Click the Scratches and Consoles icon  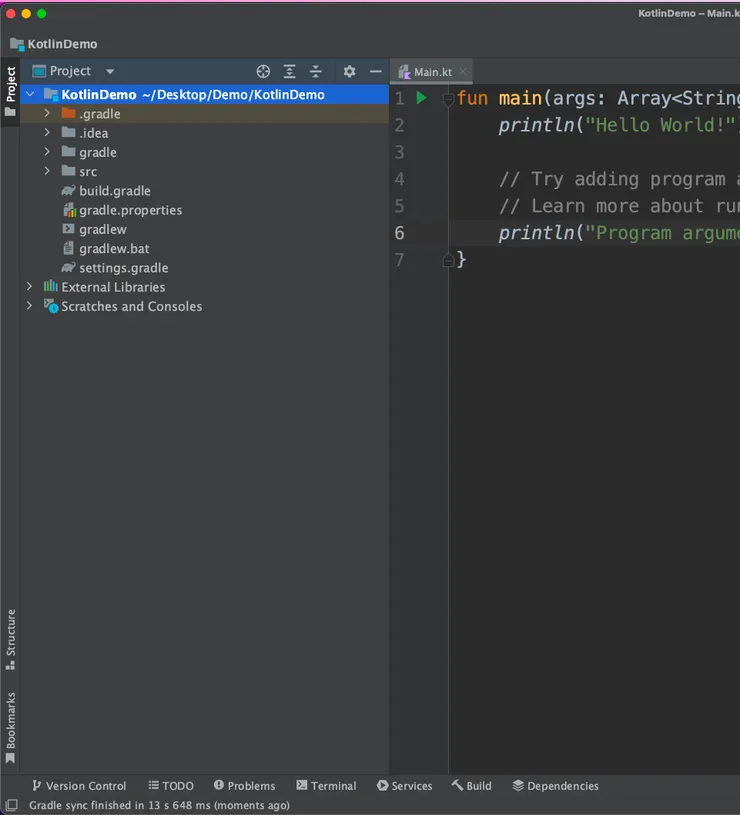[51, 306]
